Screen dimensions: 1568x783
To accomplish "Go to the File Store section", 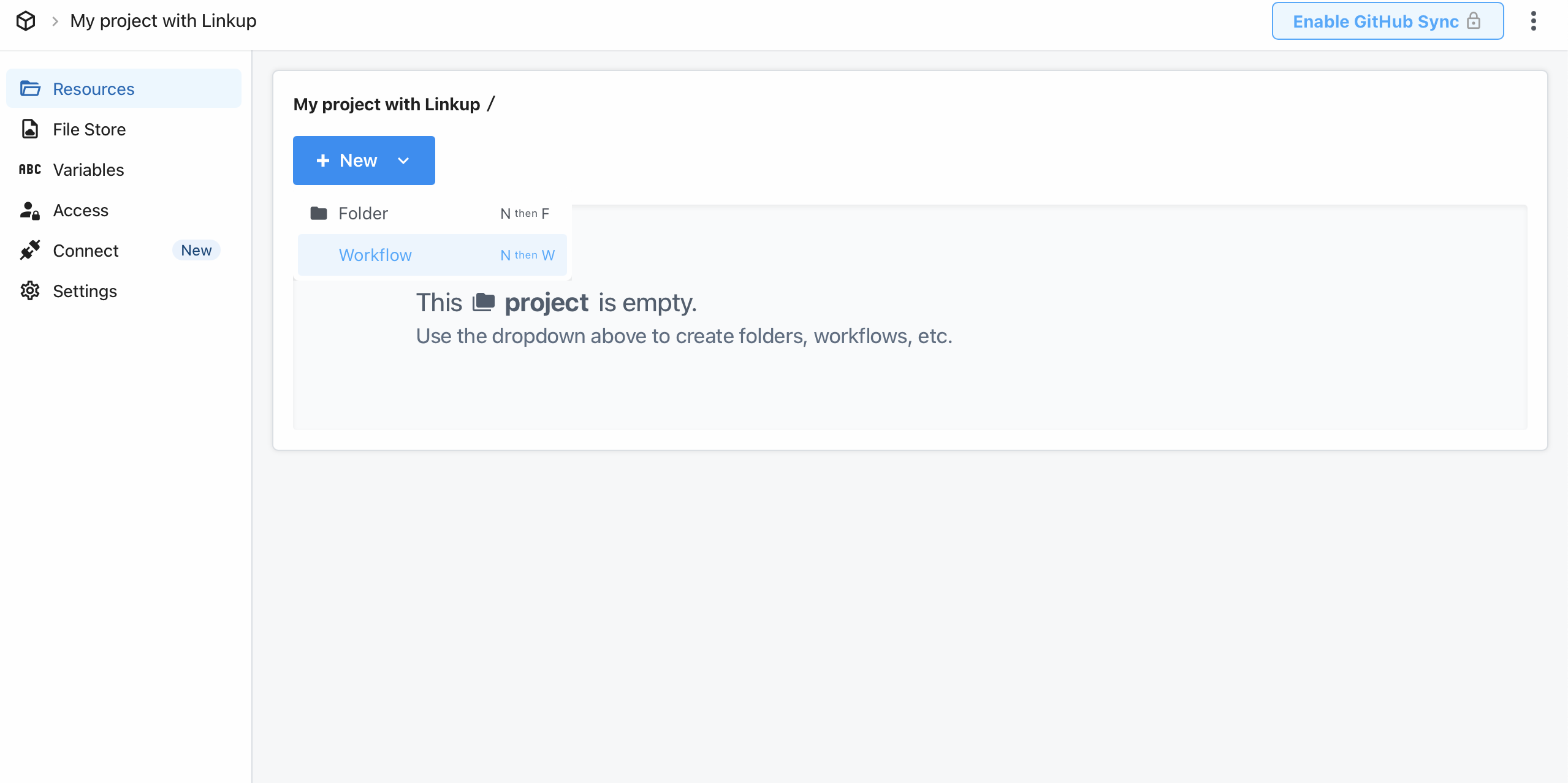I will (89, 129).
